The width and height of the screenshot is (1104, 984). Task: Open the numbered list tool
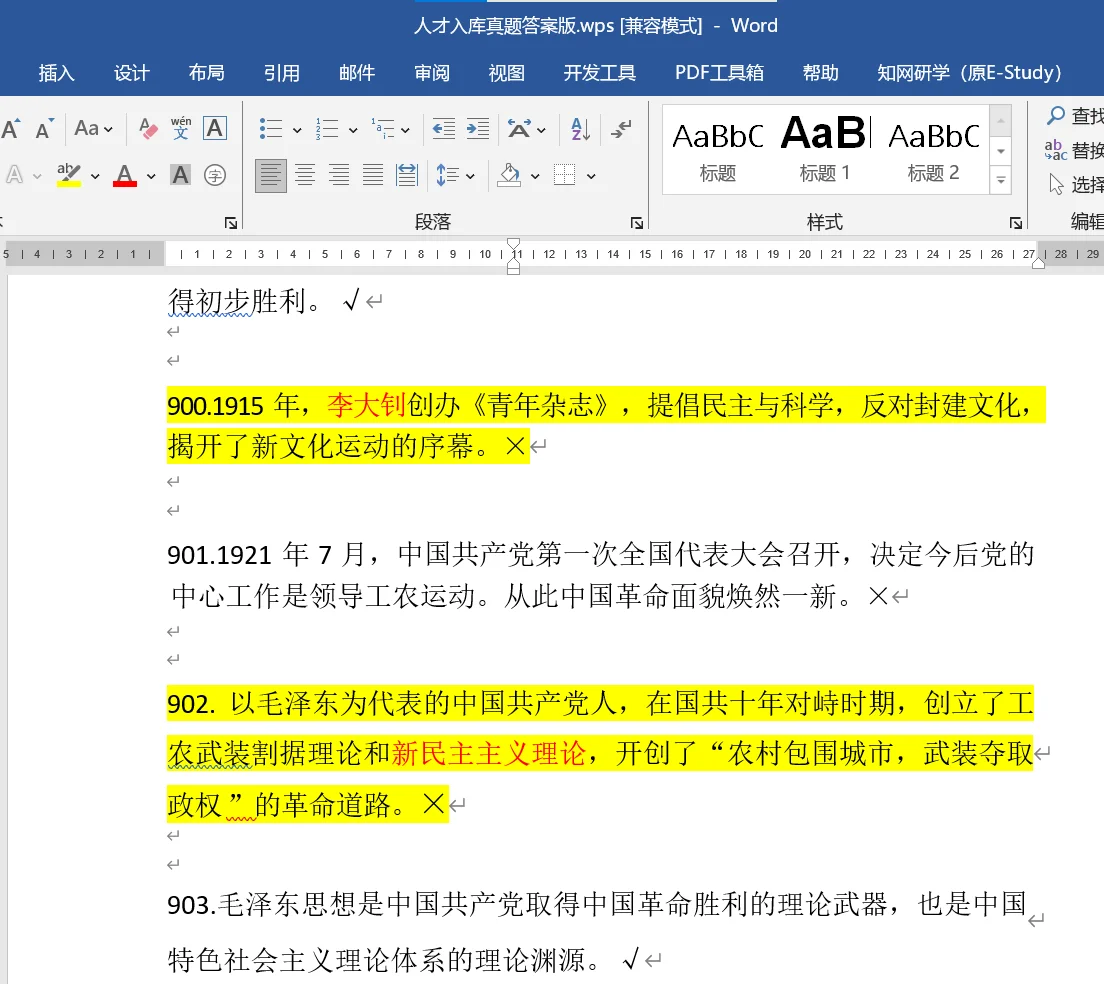click(325, 128)
